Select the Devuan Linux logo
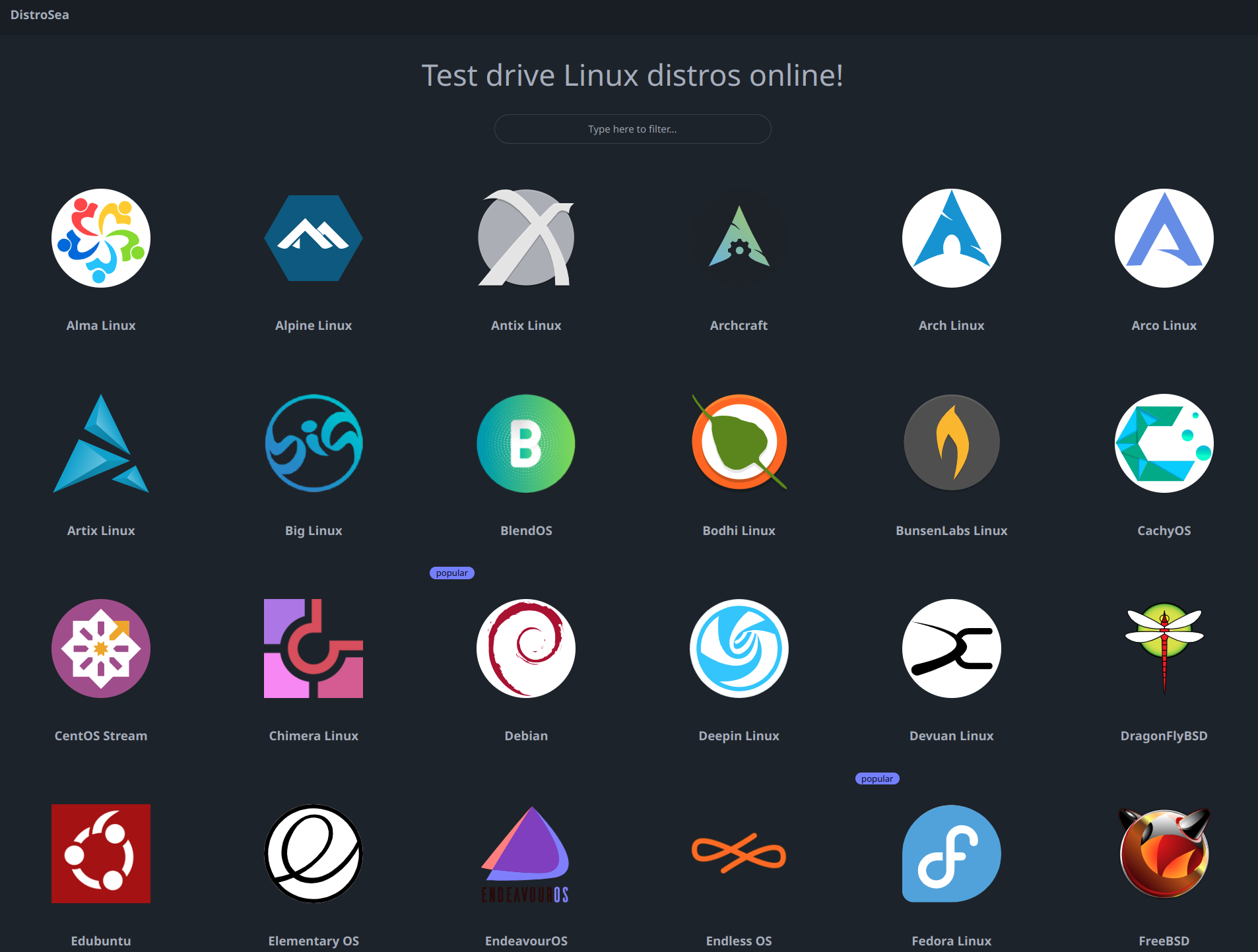The image size is (1258, 952). (x=952, y=649)
